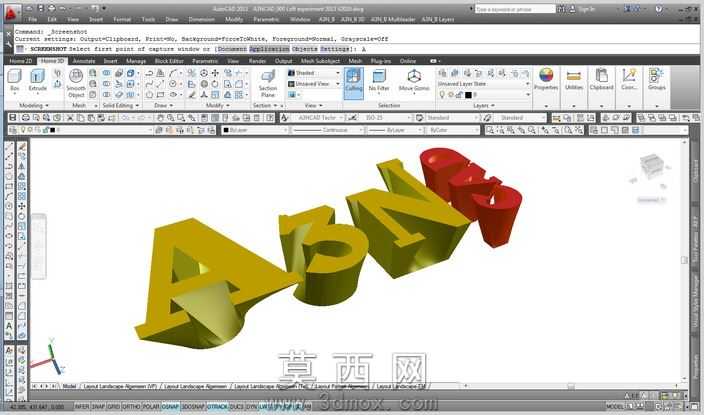Toggle OSNAP in status bar
The width and height of the screenshot is (704, 415).
pyautogui.click(x=170, y=406)
